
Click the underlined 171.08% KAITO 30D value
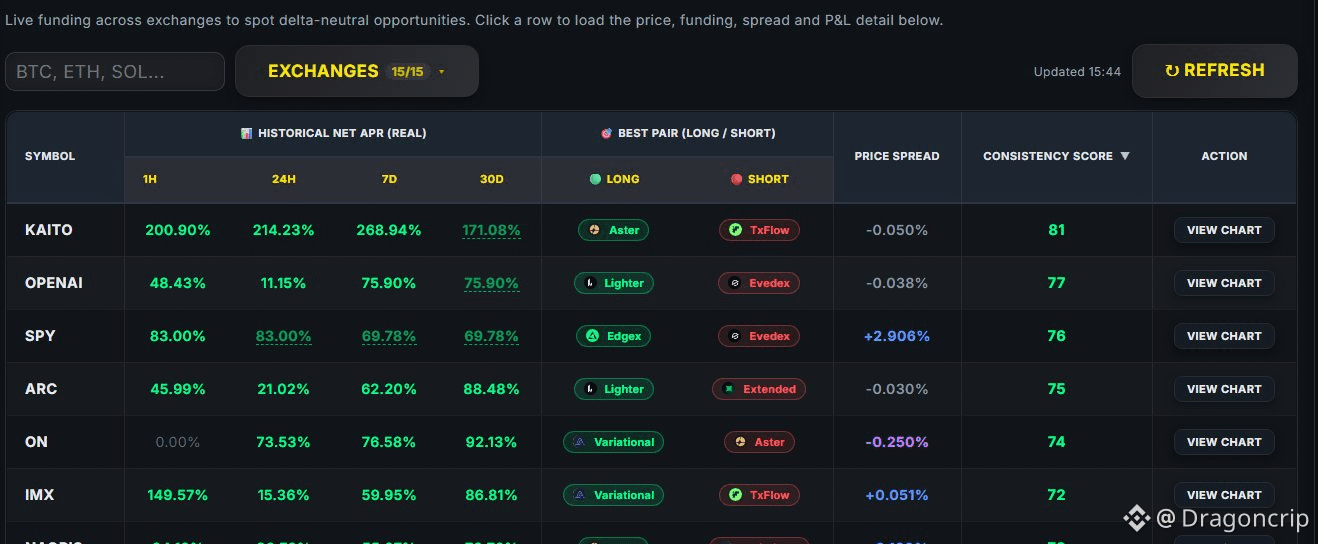[x=491, y=230]
